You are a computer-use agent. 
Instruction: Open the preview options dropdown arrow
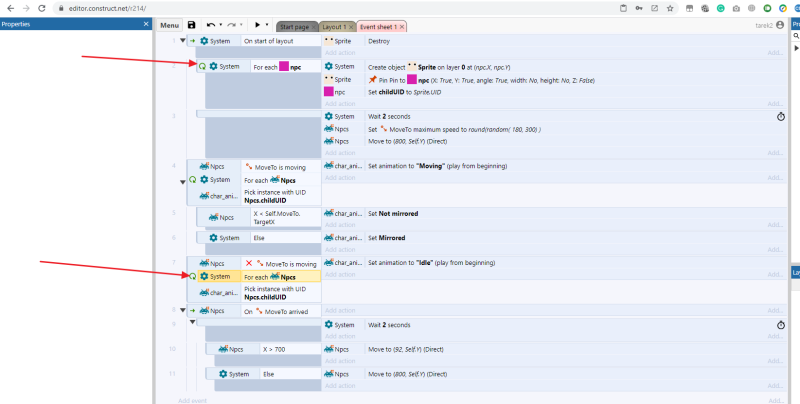coord(267,25)
